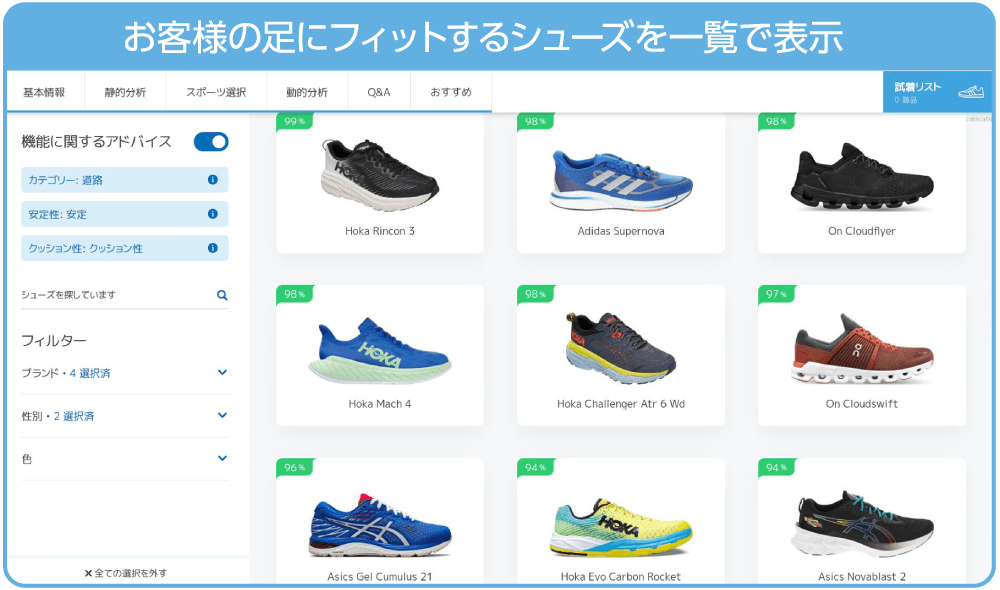Expand the ブランド filter chevron
The height and width of the screenshot is (590, 1000).
(222, 372)
